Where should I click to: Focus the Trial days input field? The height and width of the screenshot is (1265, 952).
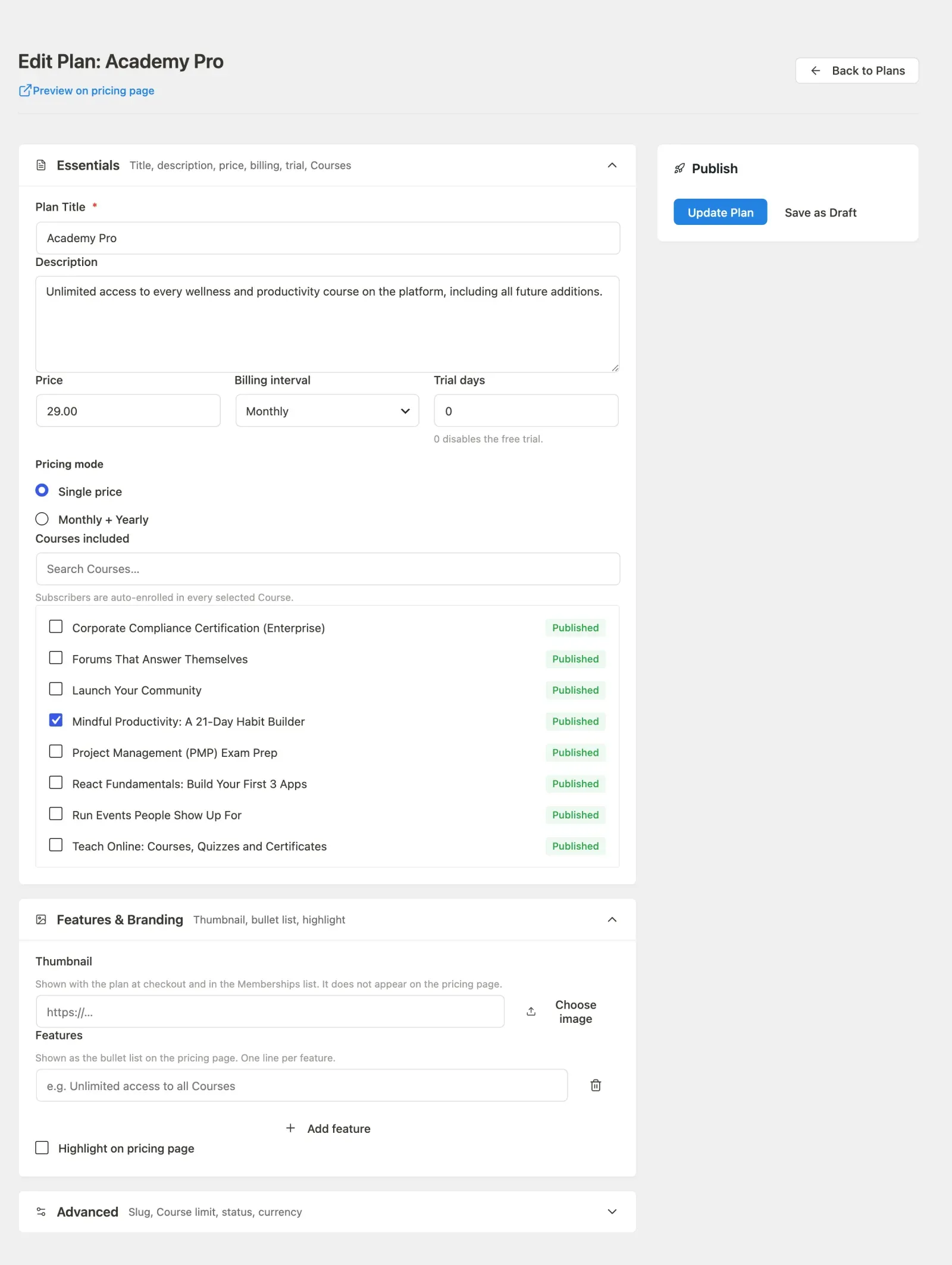click(x=526, y=411)
